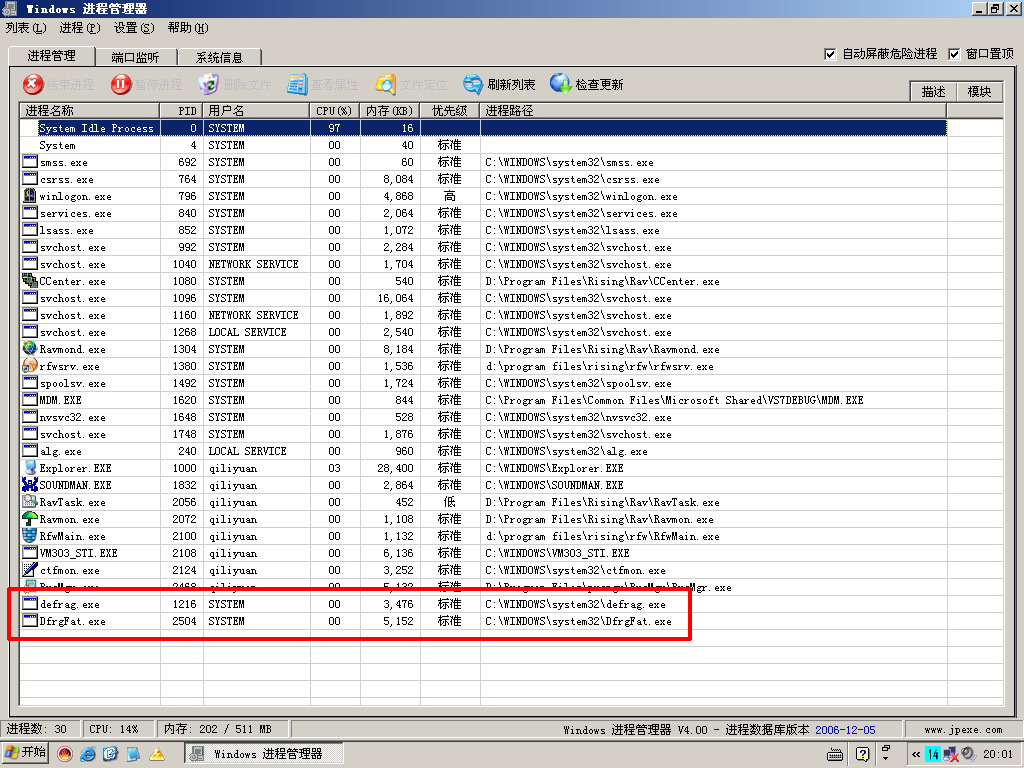Click the File Locate folder icon
The image size is (1024, 768).
[385, 84]
